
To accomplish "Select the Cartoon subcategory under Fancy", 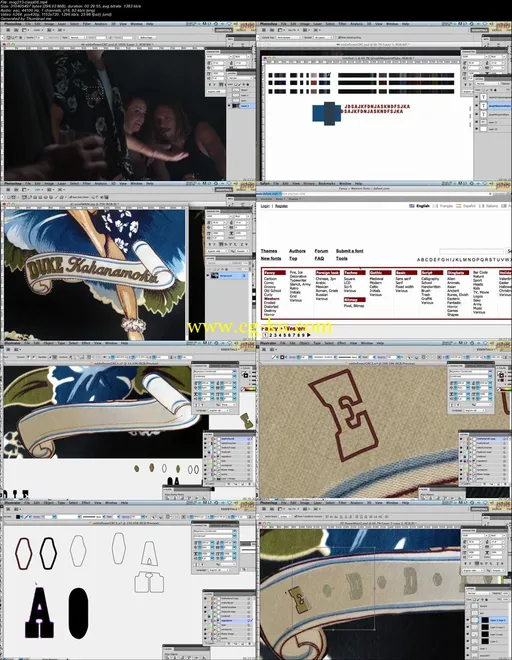I will 270,279.
